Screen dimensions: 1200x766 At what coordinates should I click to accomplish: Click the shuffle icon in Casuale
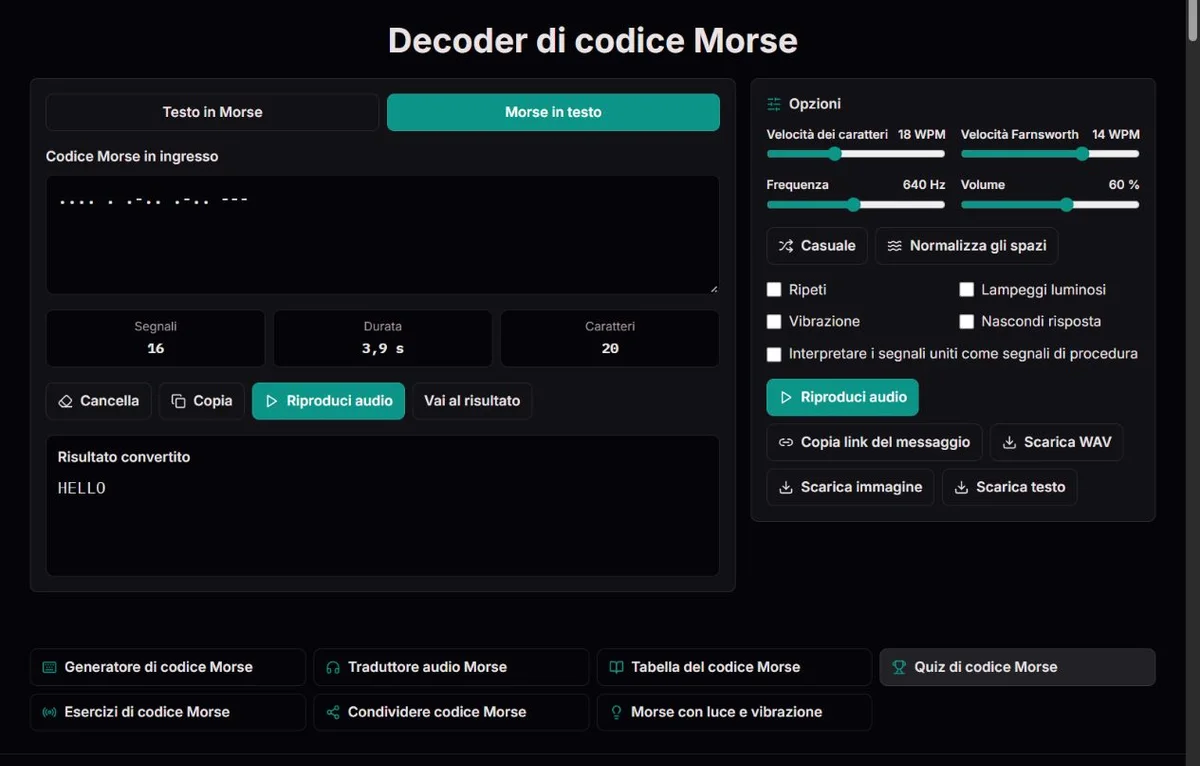[x=786, y=246]
